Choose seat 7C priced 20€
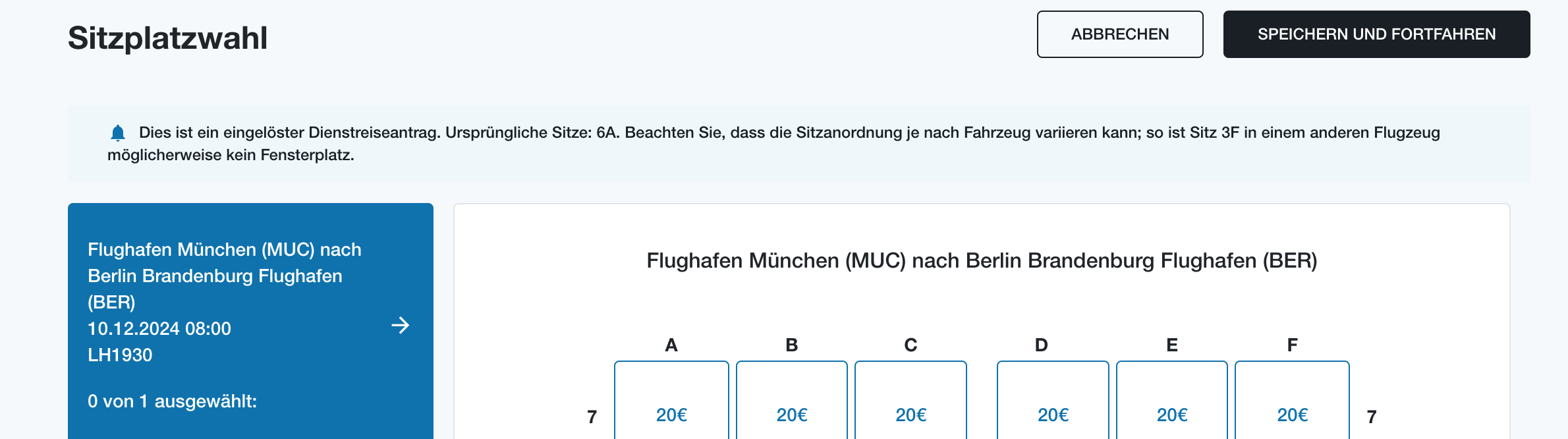Viewport: 1568px width, 439px height. coord(910,400)
